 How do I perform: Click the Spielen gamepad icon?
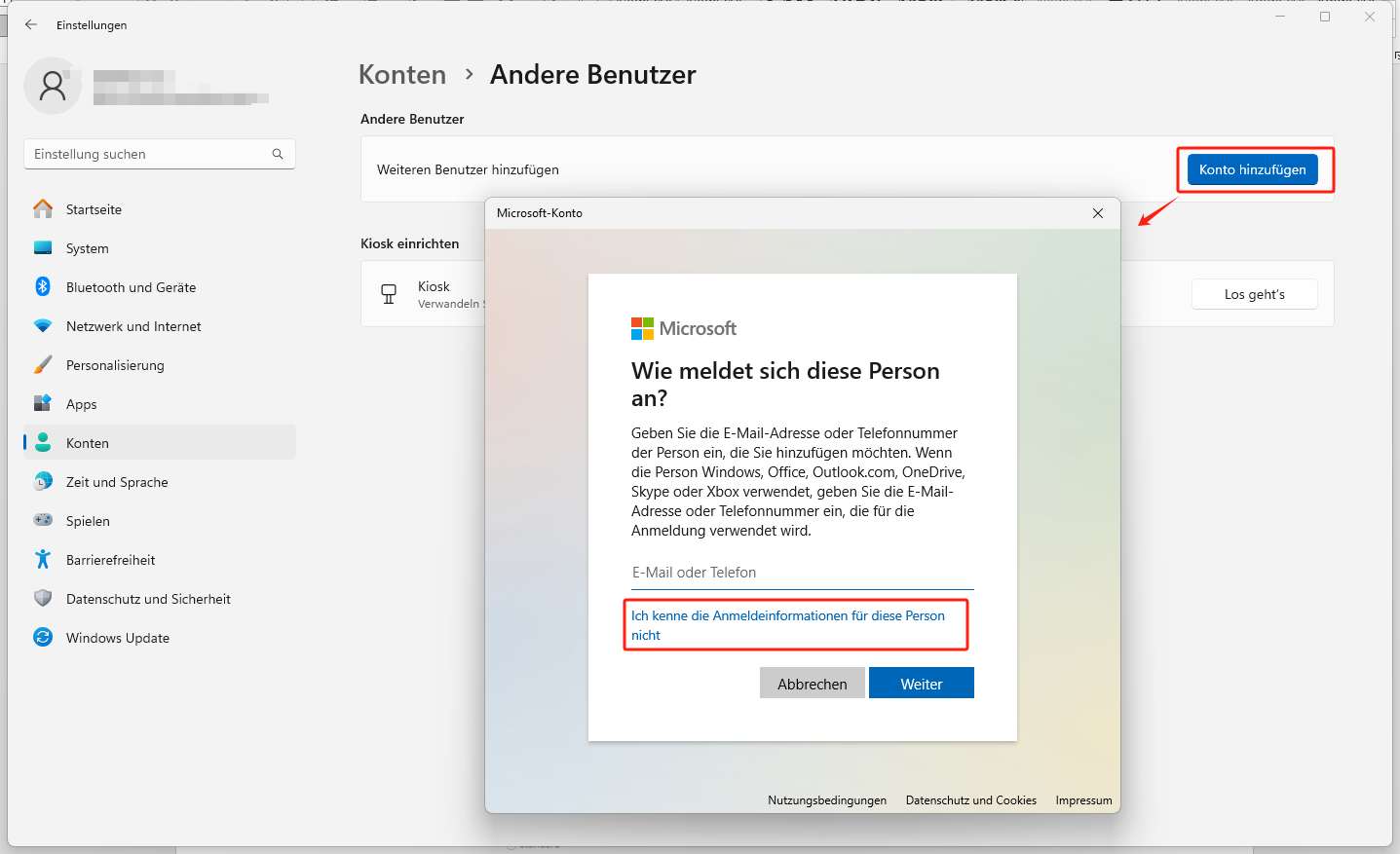click(x=43, y=520)
